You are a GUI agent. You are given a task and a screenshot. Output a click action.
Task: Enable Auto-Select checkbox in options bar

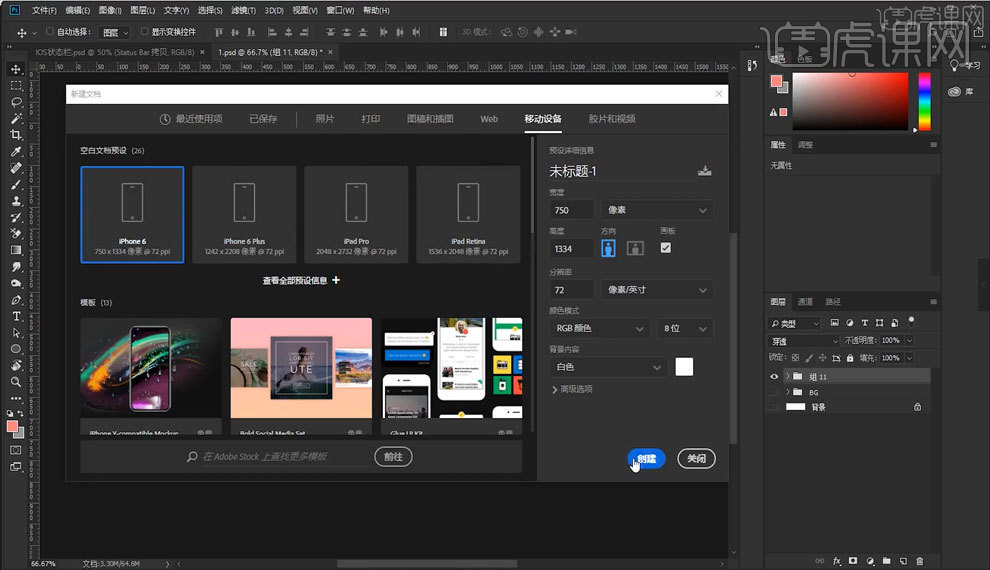50,32
